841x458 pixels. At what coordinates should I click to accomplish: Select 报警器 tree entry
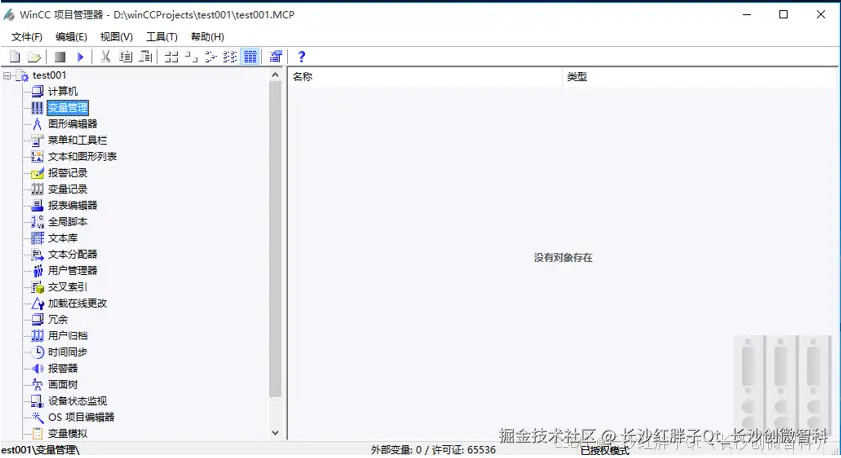click(x=63, y=368)
